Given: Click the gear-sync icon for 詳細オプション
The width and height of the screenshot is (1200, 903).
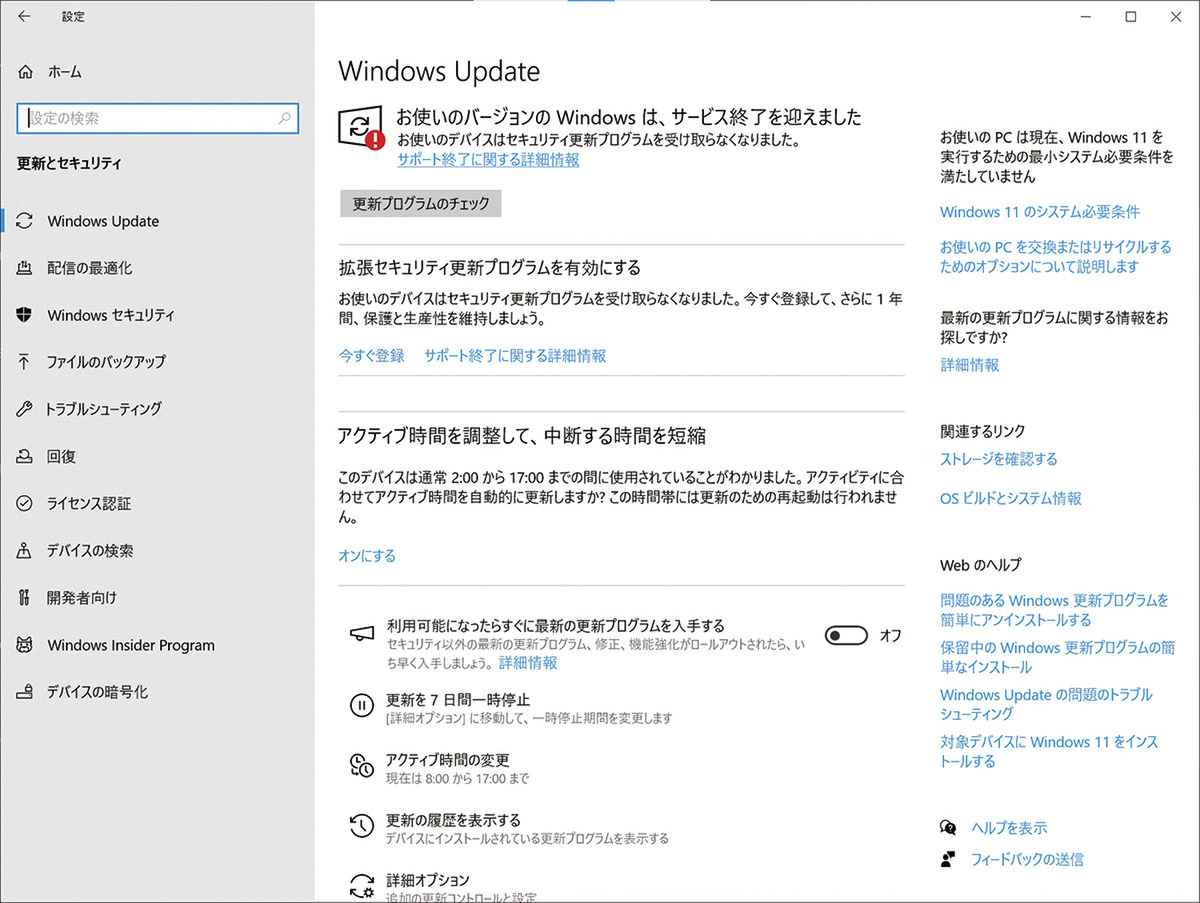Looking at the screenshot, I should point(361,886).
